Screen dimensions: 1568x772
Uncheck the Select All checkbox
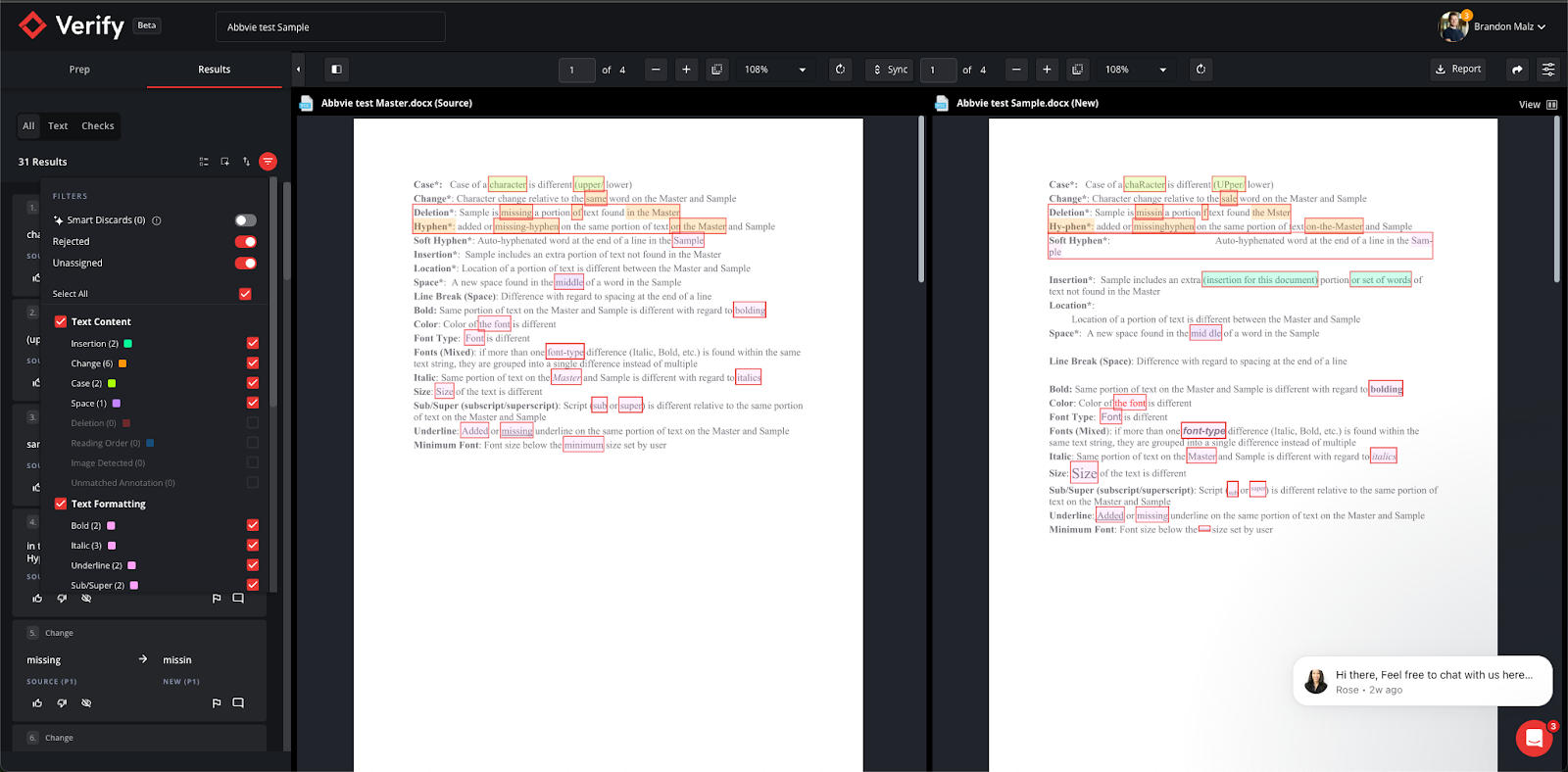point(245,294)
